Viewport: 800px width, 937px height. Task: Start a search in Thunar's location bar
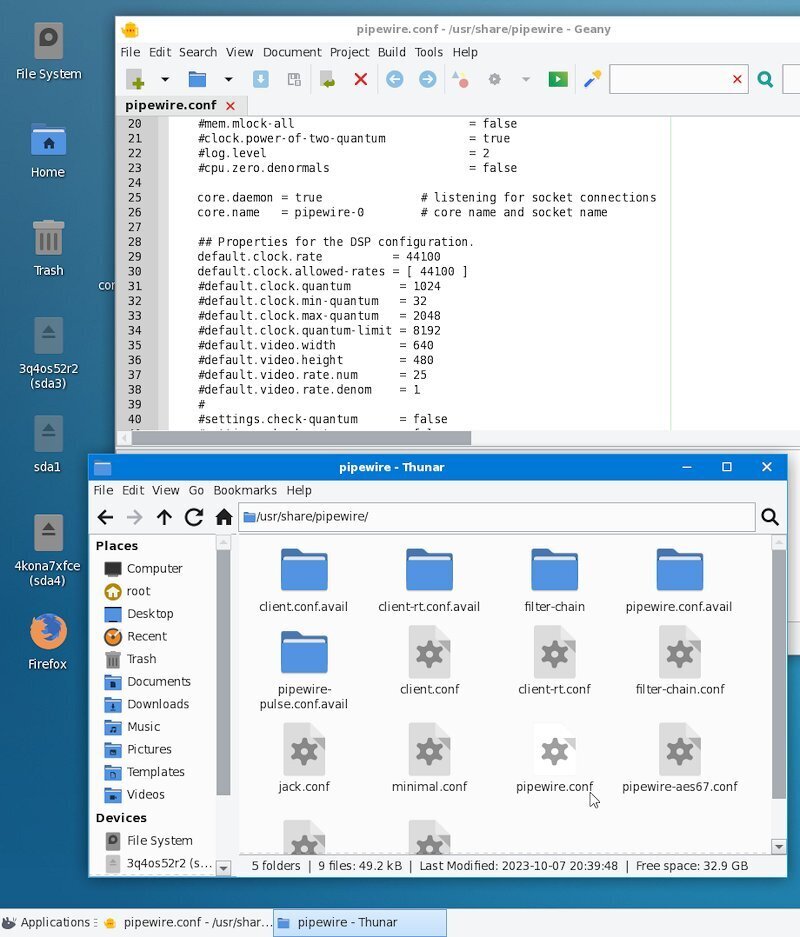point(770,517)
